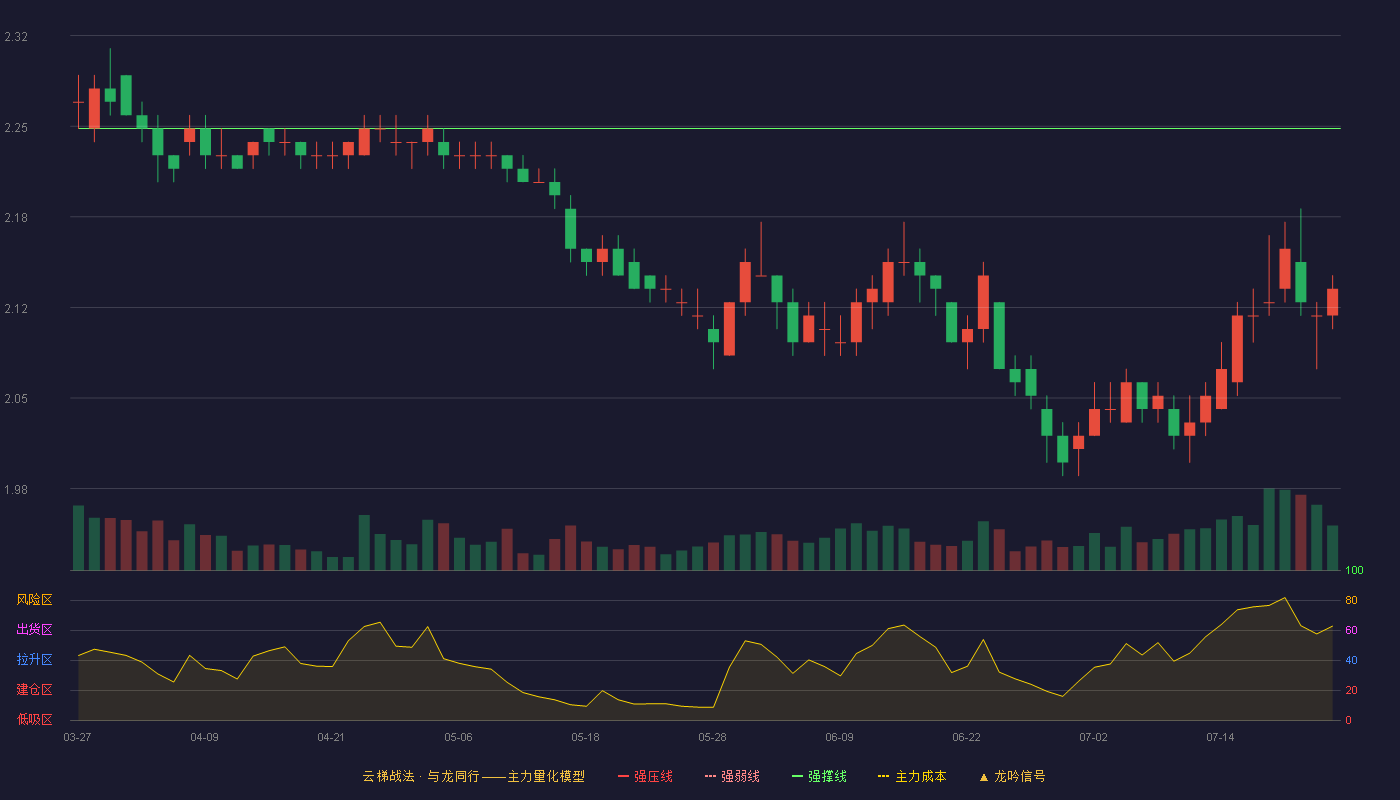Select the 出货区 zone label
1400x800 pixels.
(34, 630)
